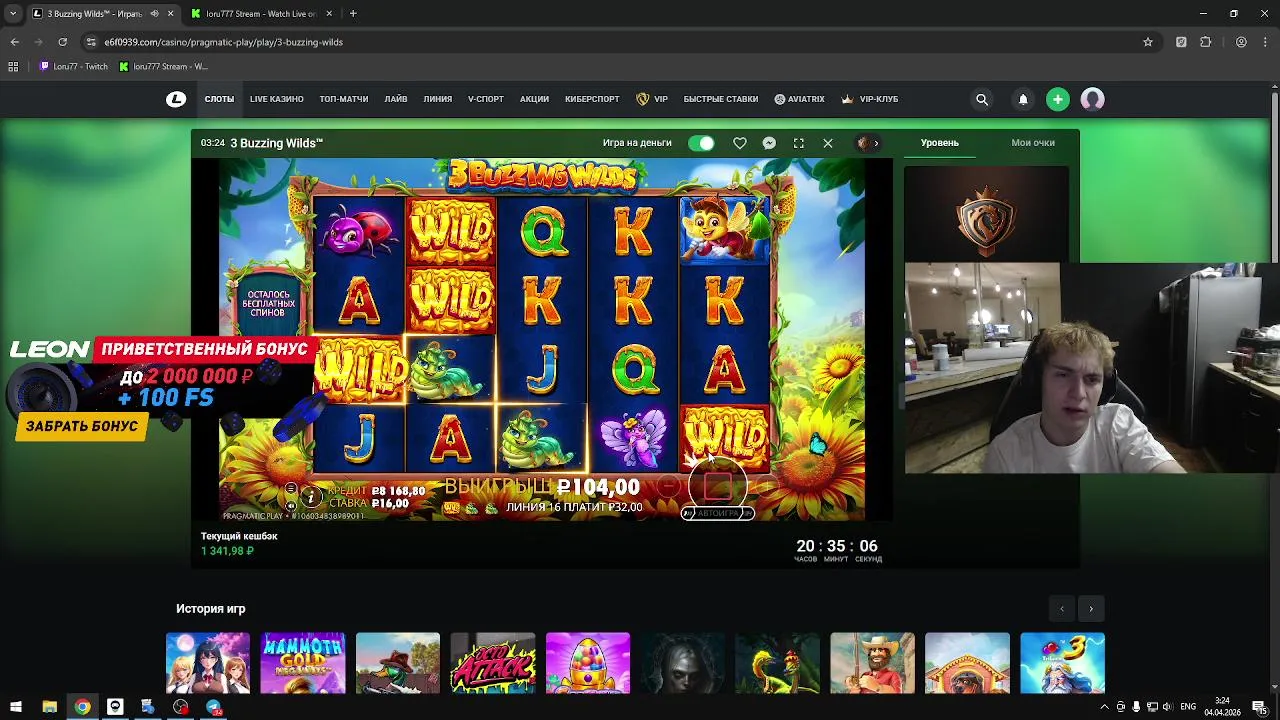
Task: Open the 'КИБЕРСПОРТ' menu item
Action: [x=592, y=99]
